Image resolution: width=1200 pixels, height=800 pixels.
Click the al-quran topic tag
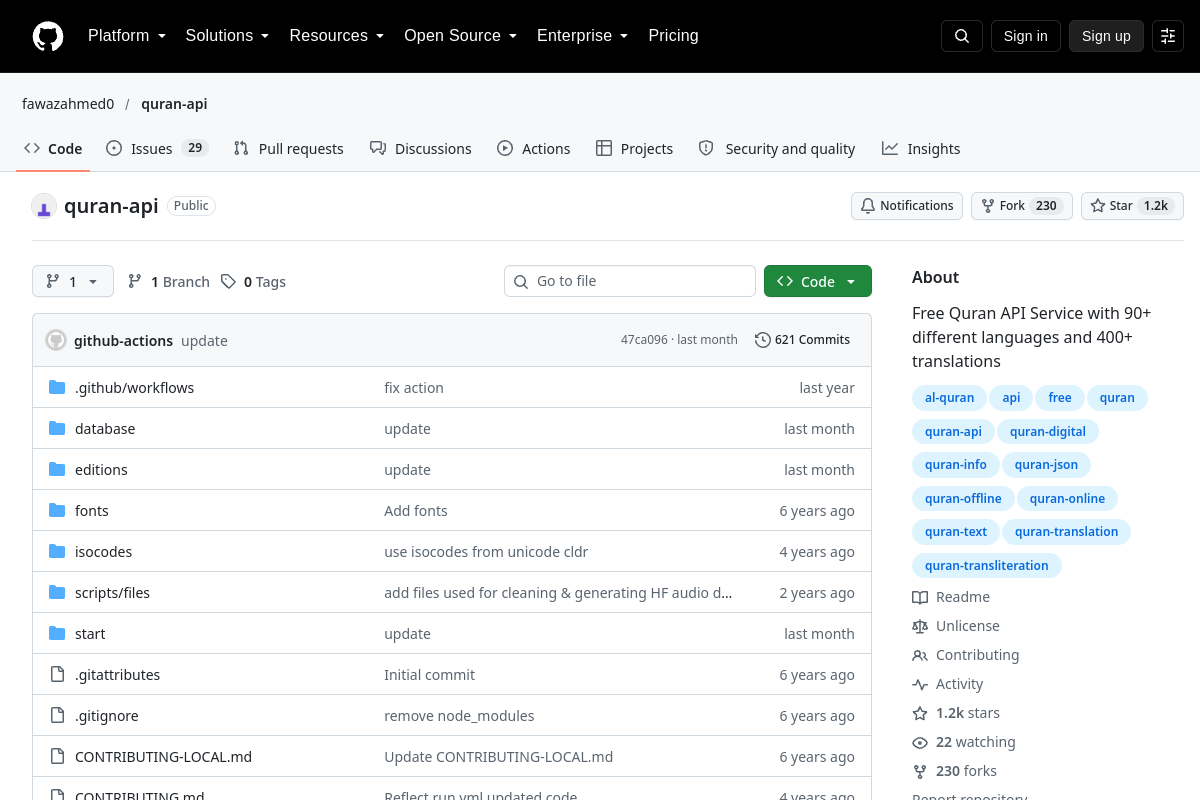[x=950, y=398]
